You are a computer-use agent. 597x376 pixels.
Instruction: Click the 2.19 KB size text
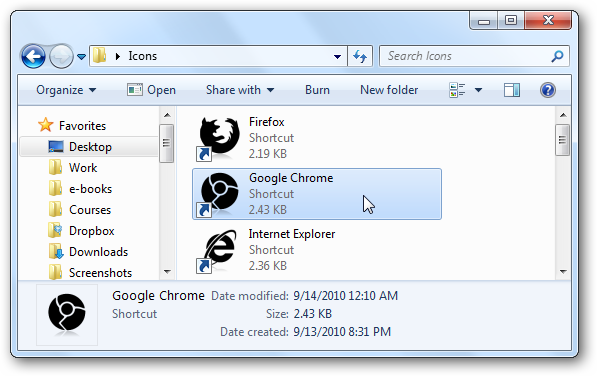coord(267,154)
